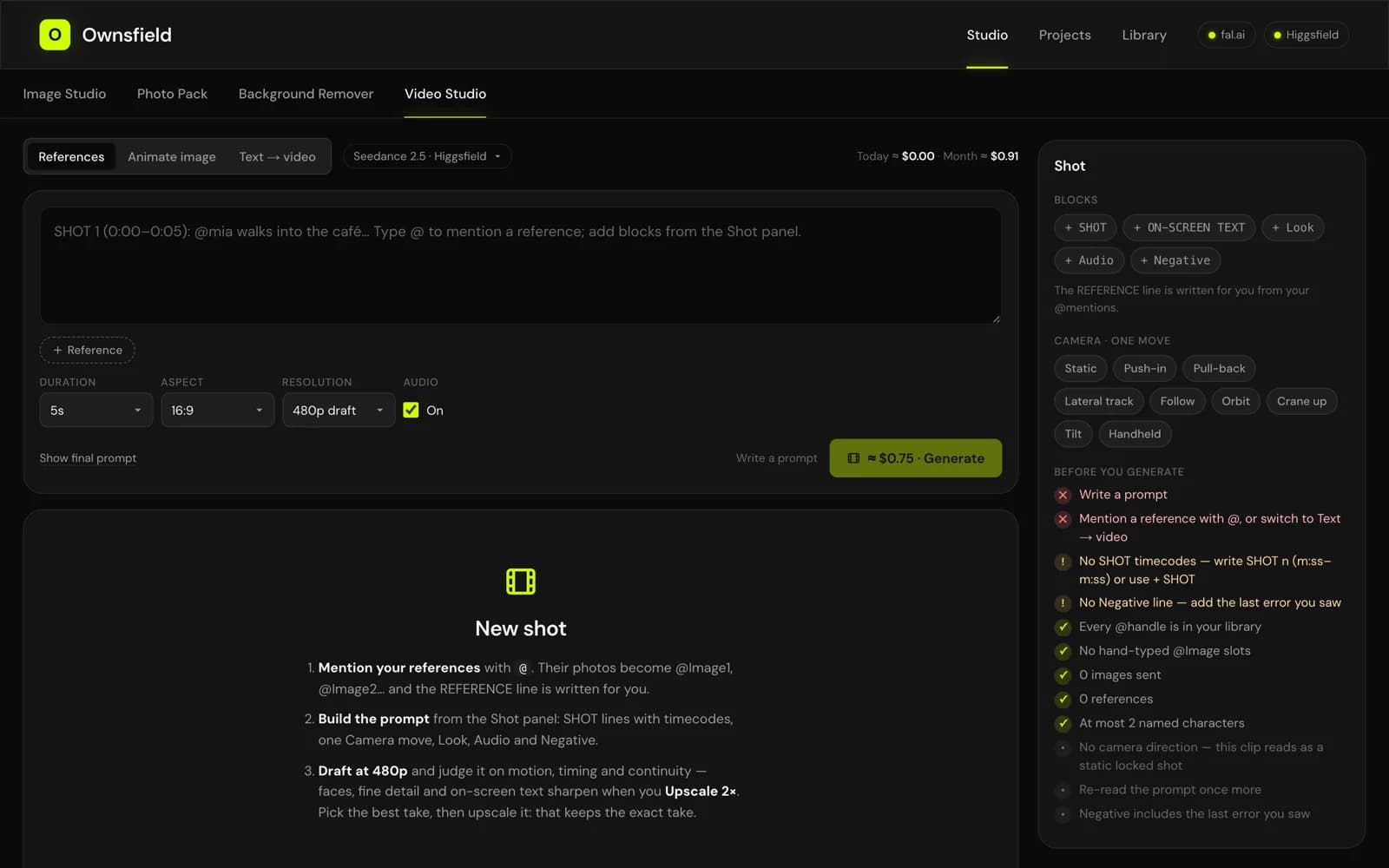Click the Ownsfield logo icon
The width and height of the screenshot is (1389, 868).
pos(55,35)
